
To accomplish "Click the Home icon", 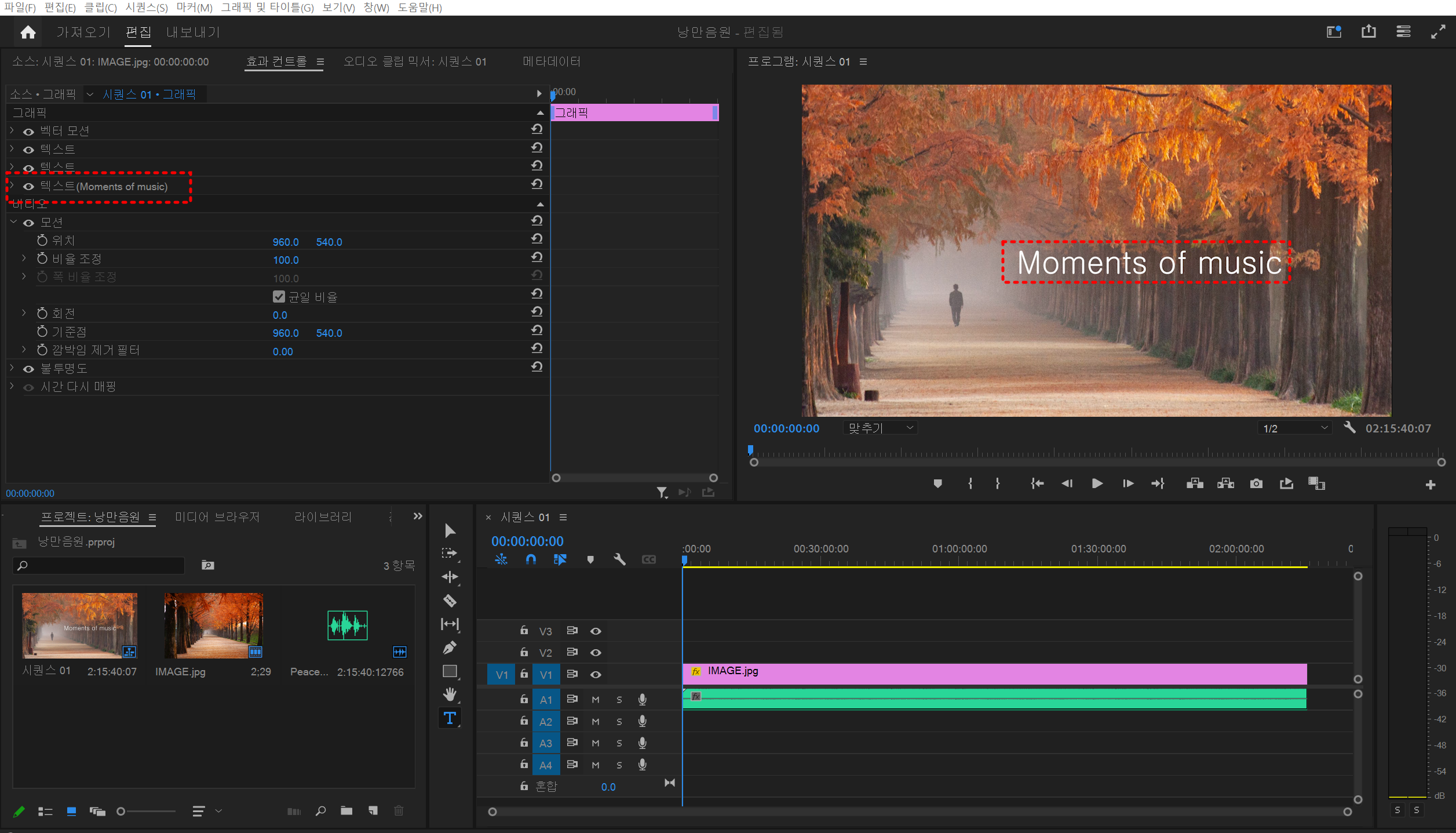I will pyautogui.click(x=28, y=32).
